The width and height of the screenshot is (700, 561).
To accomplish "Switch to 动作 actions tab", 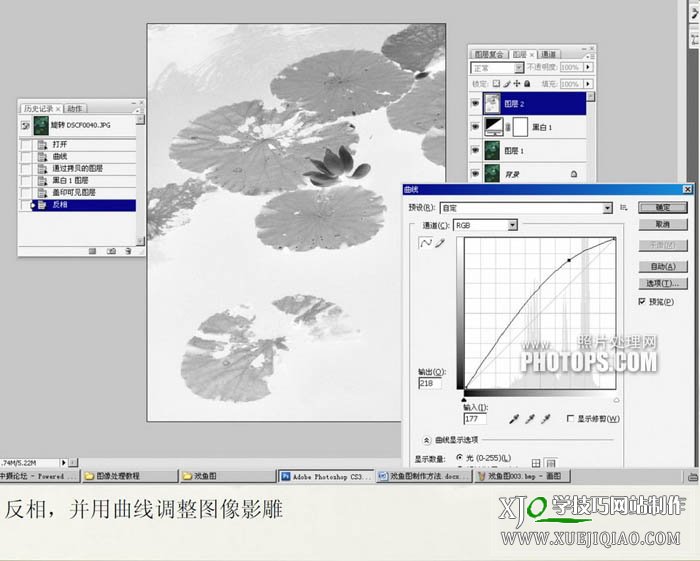I will (75, 108).
